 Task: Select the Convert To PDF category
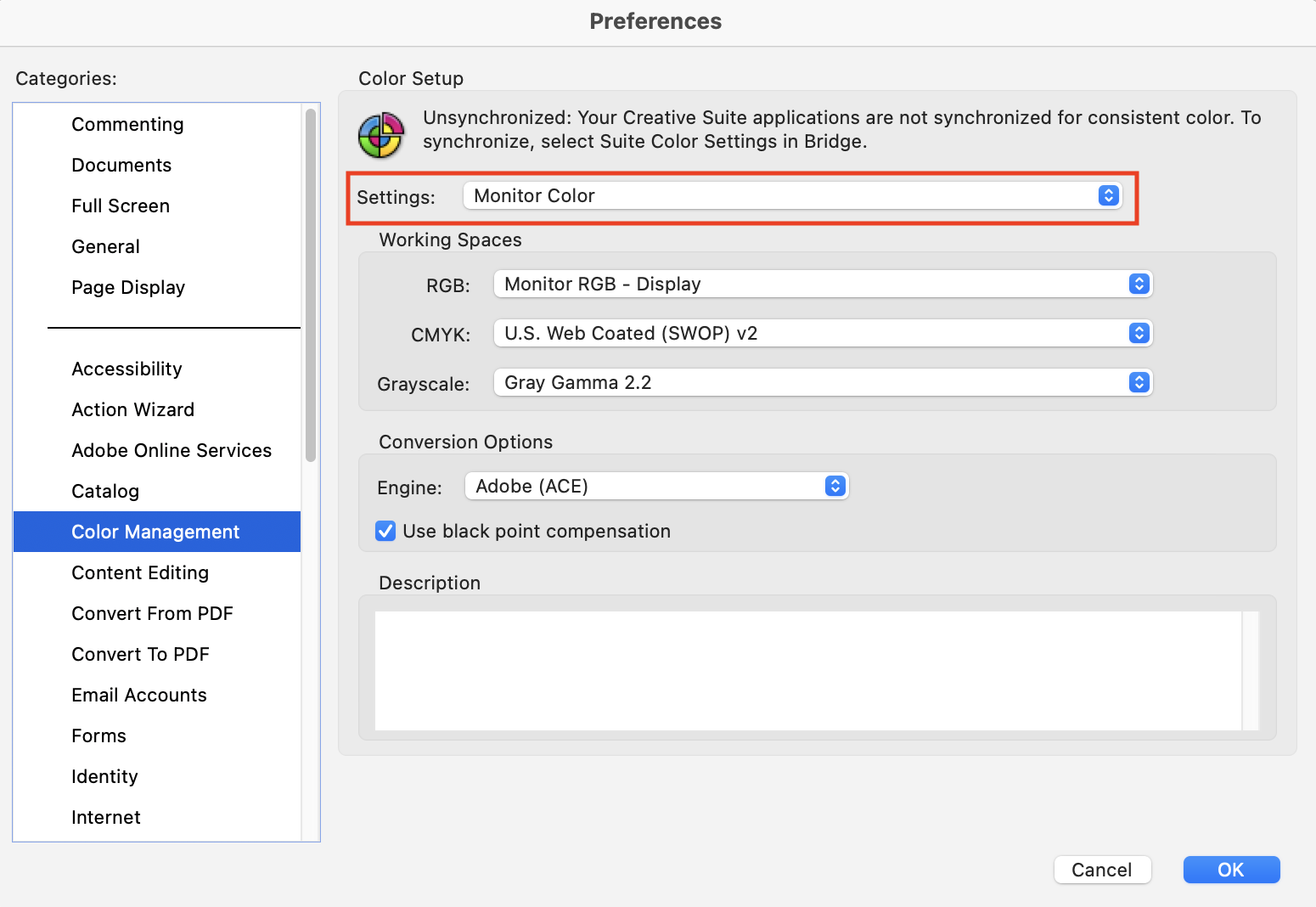[140, 654]
